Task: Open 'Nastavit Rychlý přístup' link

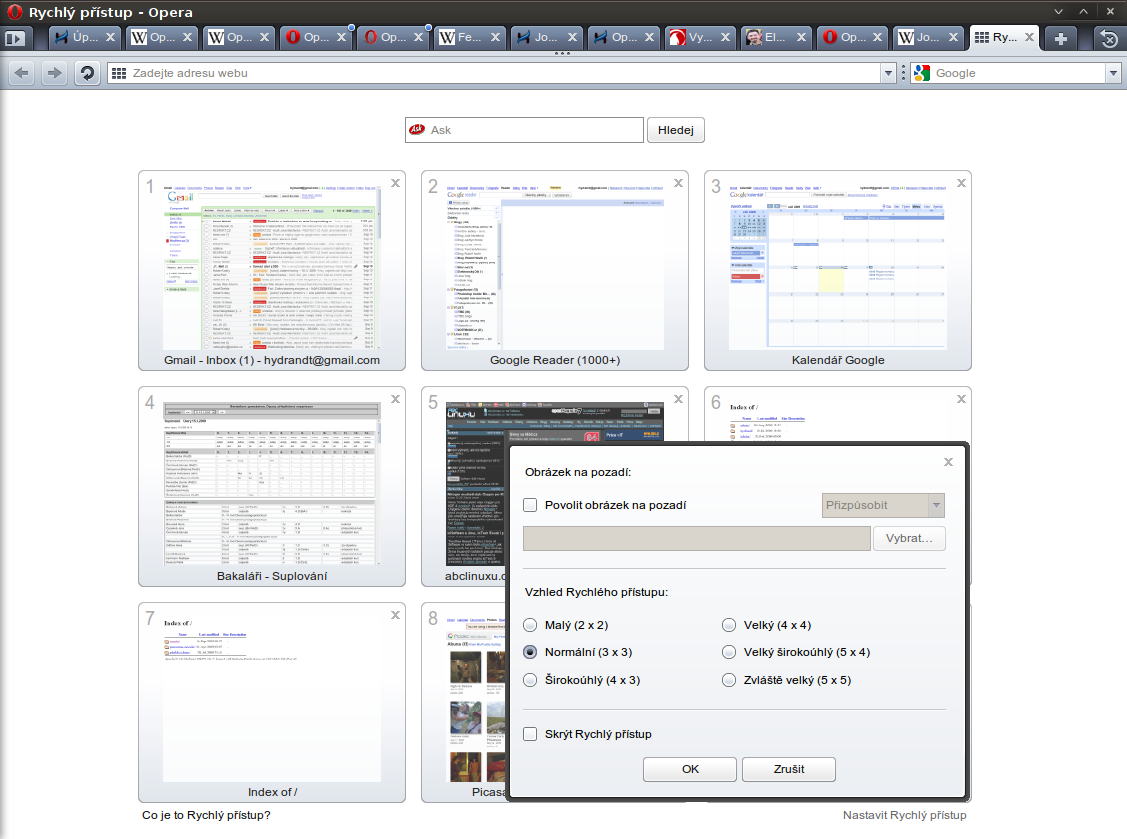Action: click(x=904, y=815)
